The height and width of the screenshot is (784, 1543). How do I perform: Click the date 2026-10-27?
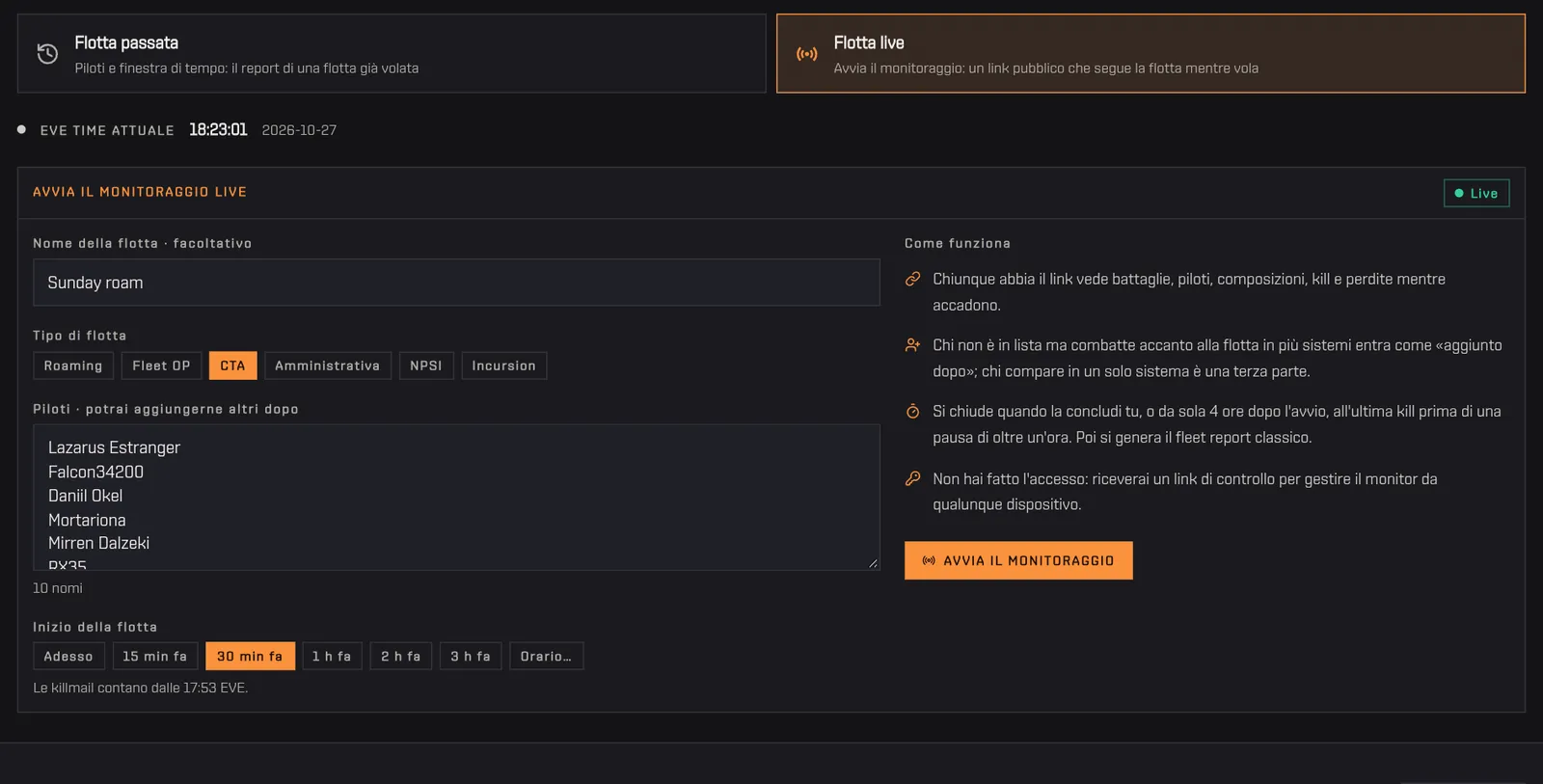click(299, 130)
